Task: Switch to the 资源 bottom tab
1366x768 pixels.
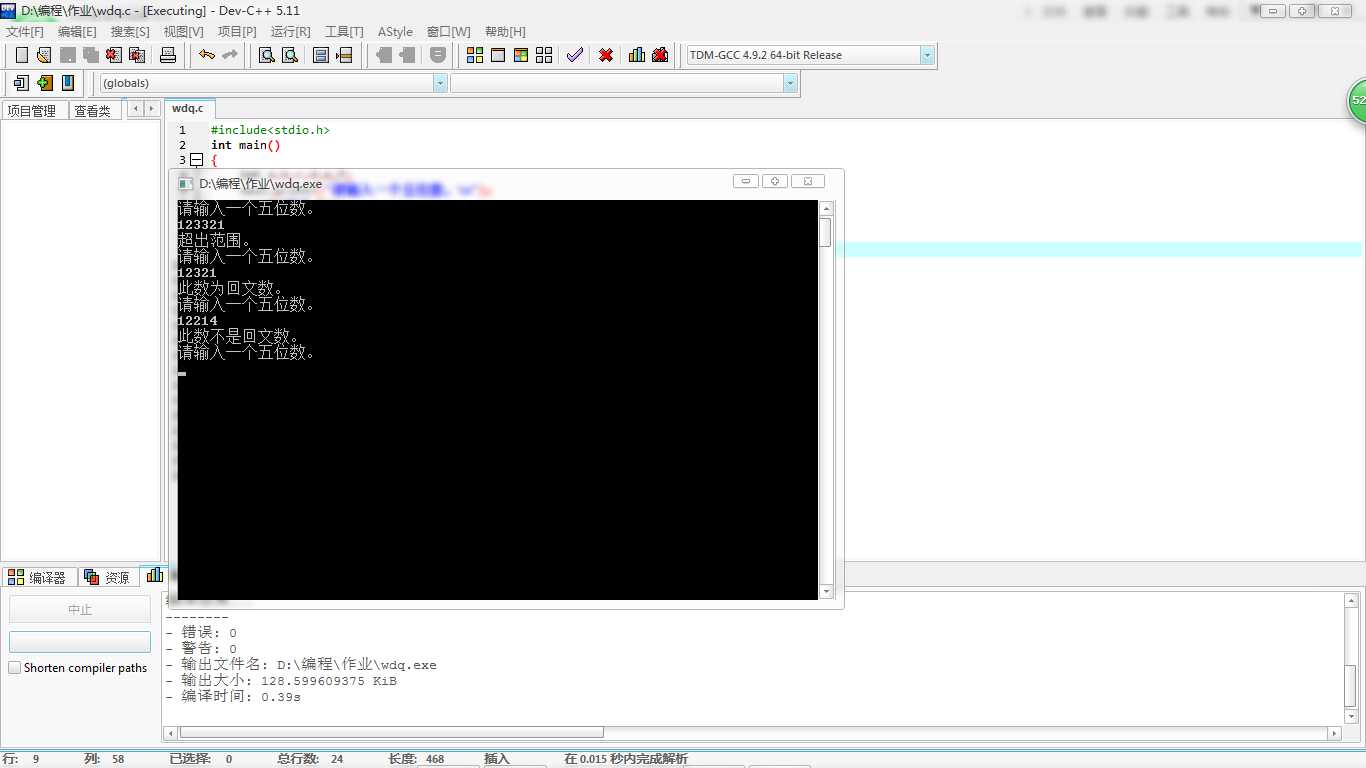Action: click(108, 577)
